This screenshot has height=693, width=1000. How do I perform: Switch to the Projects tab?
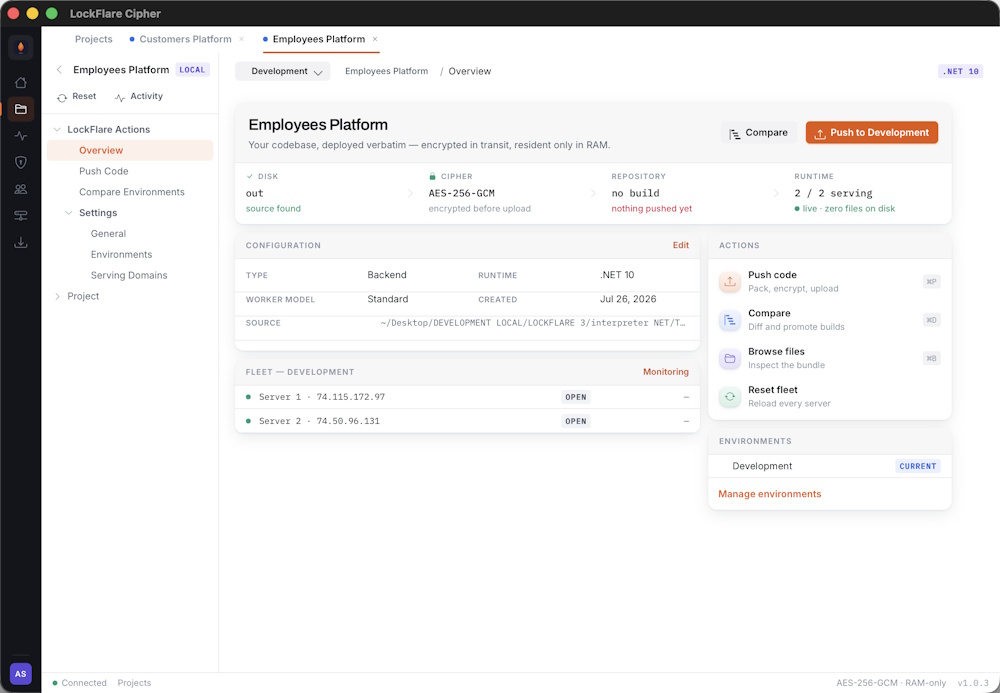coord(93,39)
